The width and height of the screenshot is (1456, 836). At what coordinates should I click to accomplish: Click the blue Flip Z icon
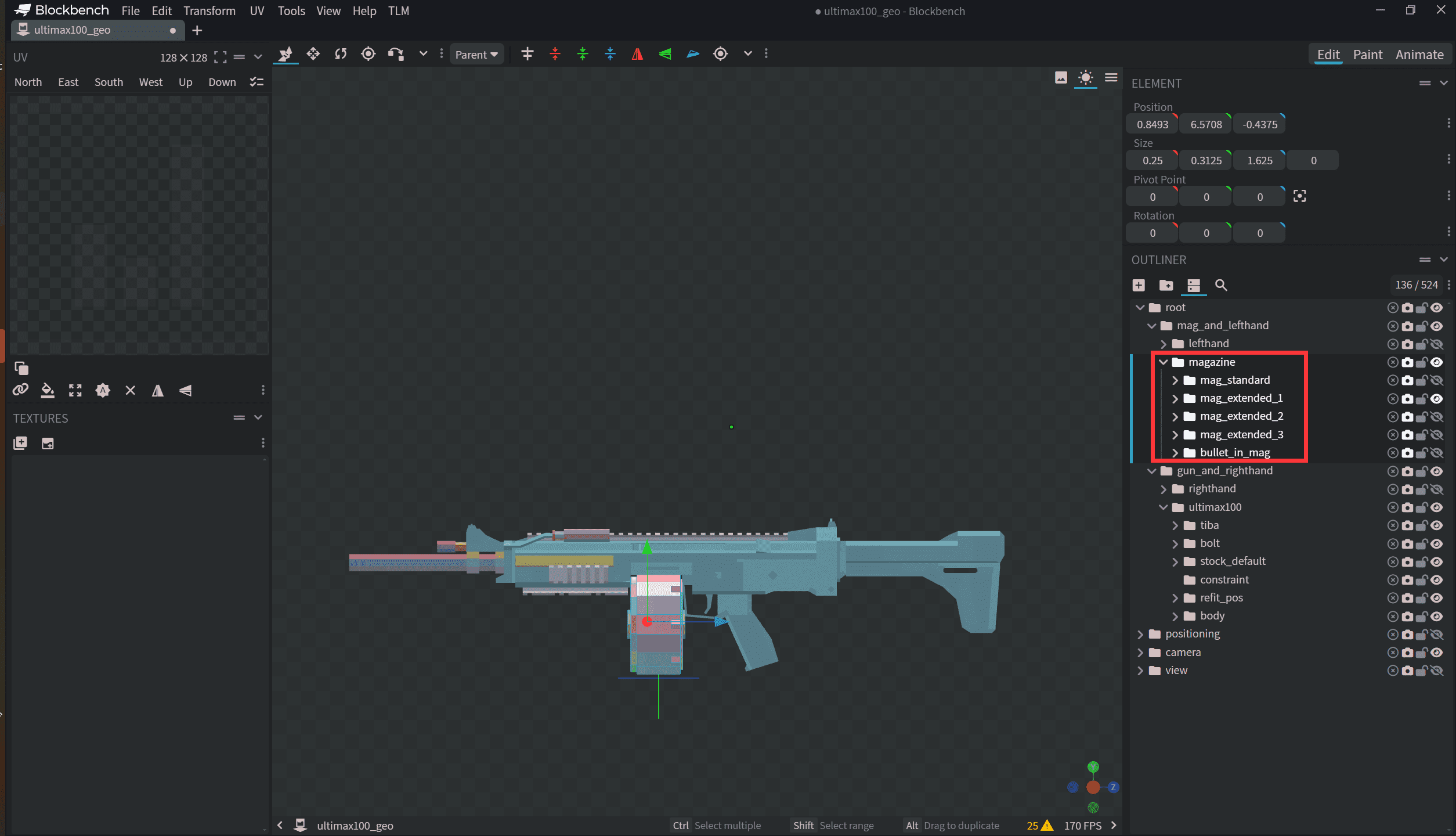coord(693,54)
